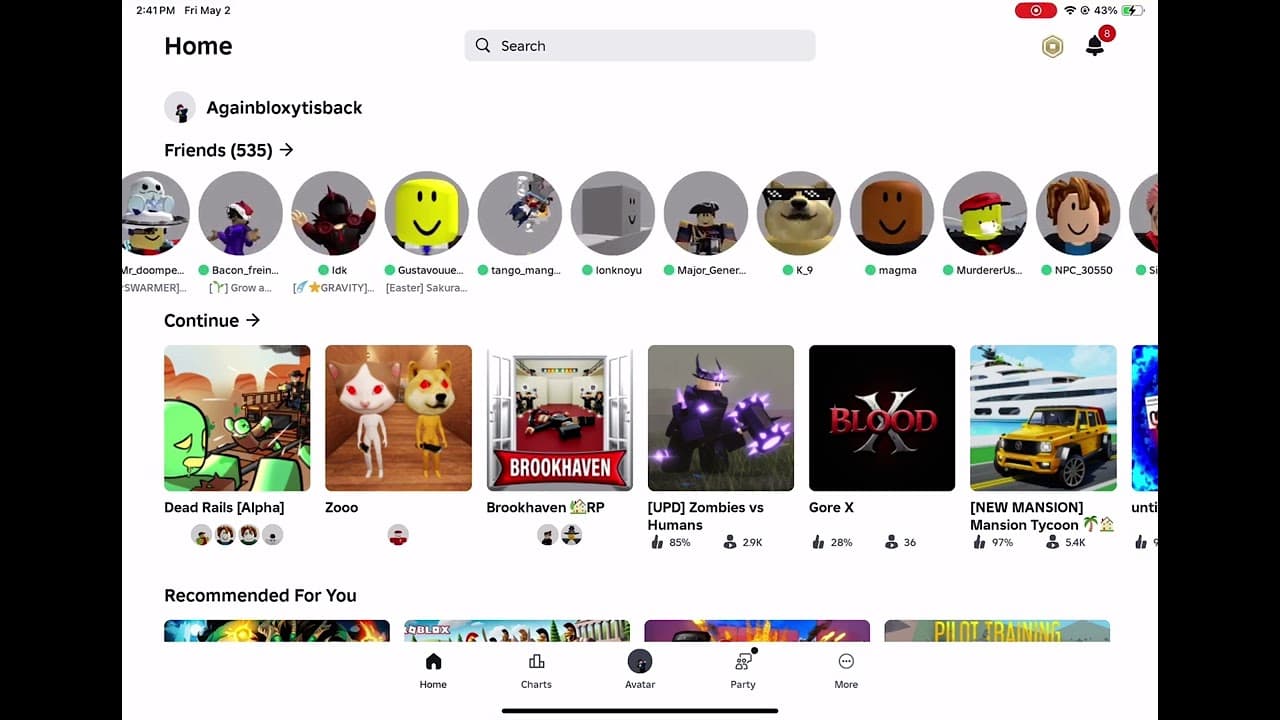Open Againbloxytisback username link

(284, 108)
